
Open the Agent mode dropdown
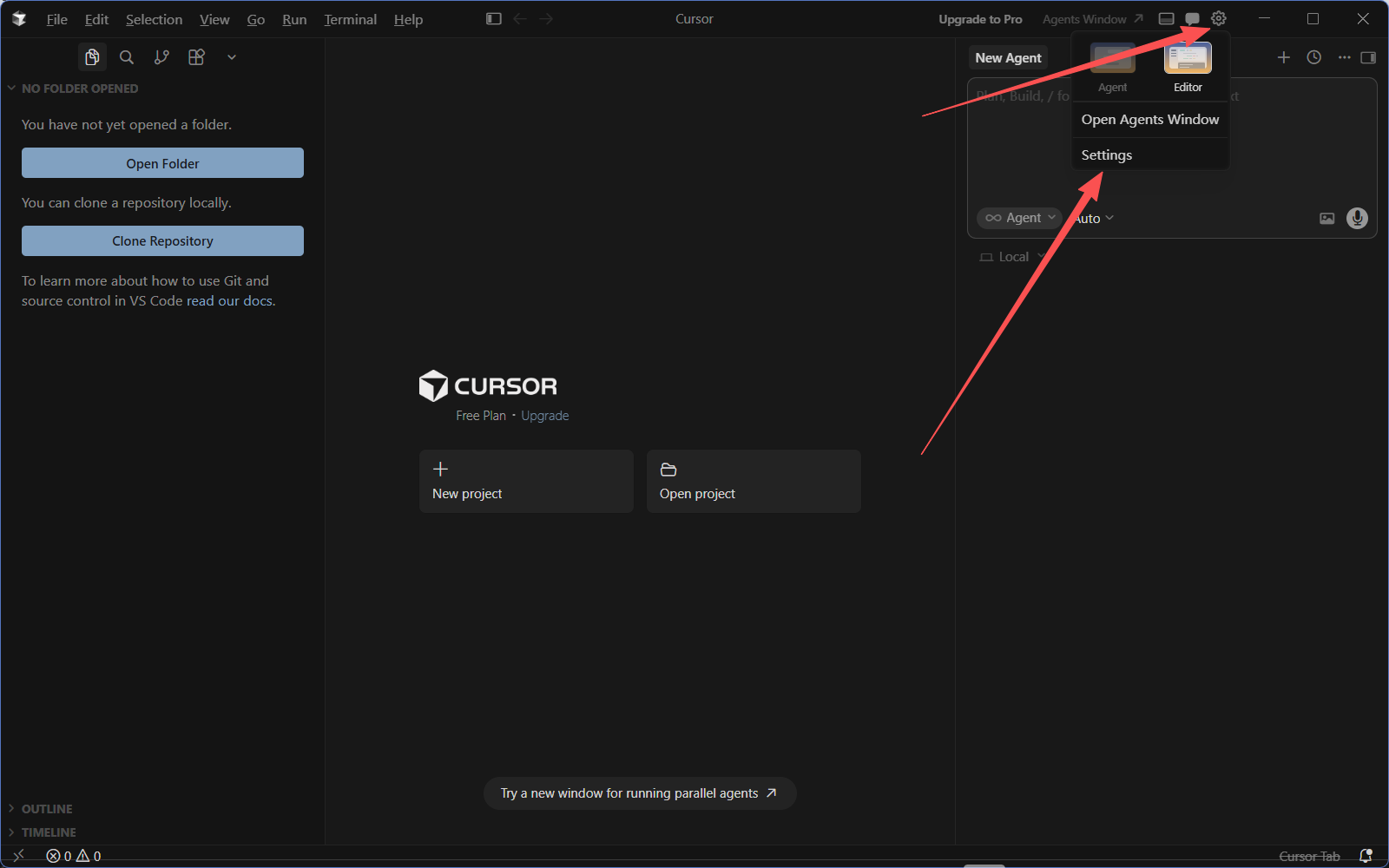pyautogui.click(x=1020, y=218)
